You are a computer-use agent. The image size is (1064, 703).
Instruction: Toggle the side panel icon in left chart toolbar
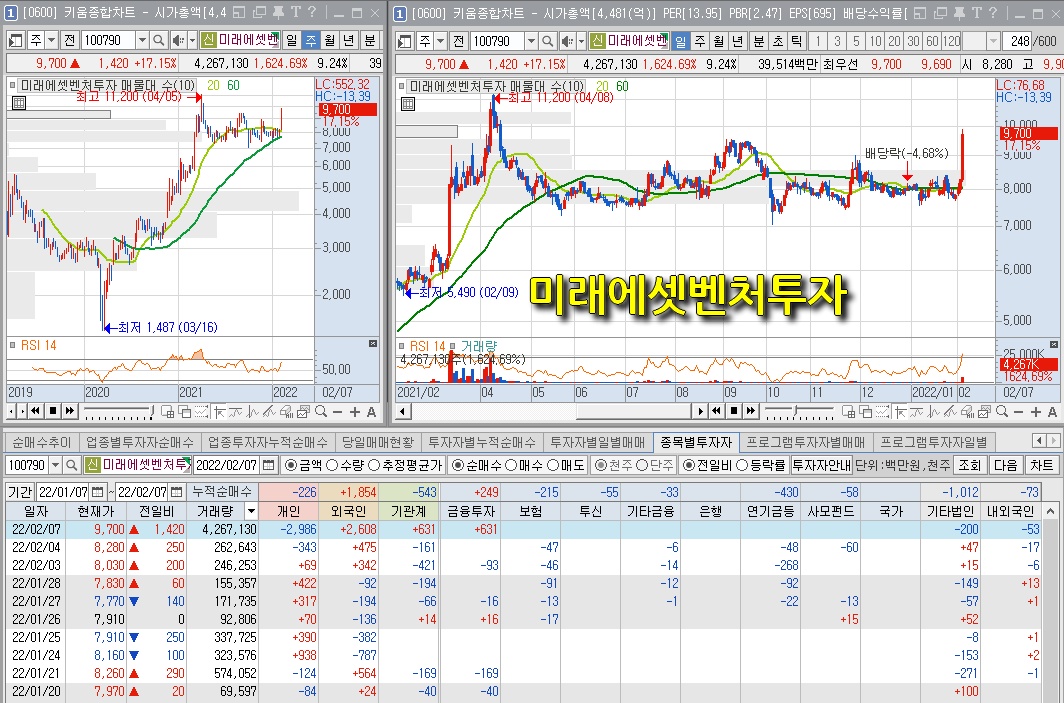(16, 41)
